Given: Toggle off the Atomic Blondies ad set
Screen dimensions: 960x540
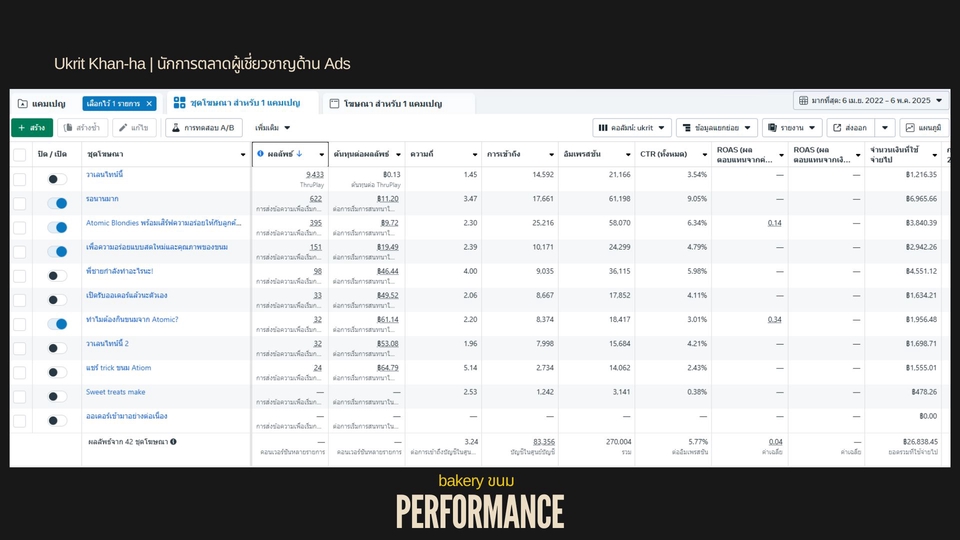Looking at the screenshot, I should click(x=57, y=227).
